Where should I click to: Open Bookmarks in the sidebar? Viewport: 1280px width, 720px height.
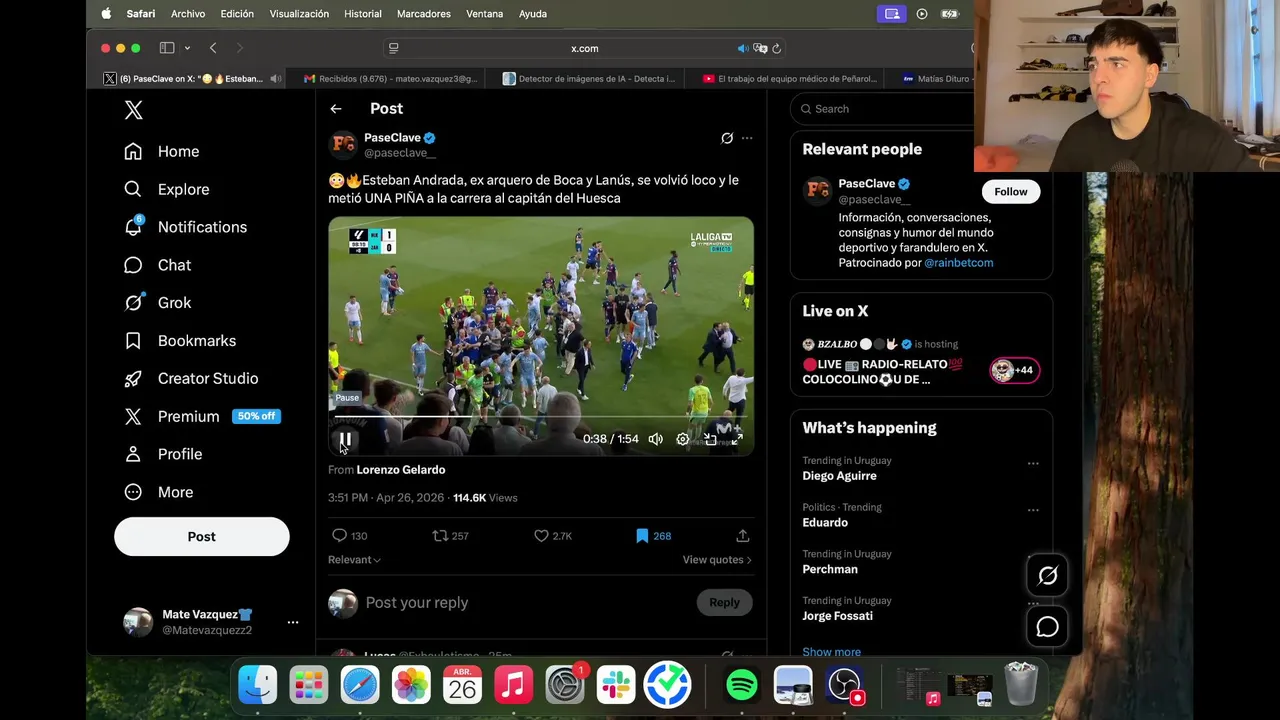180,340
